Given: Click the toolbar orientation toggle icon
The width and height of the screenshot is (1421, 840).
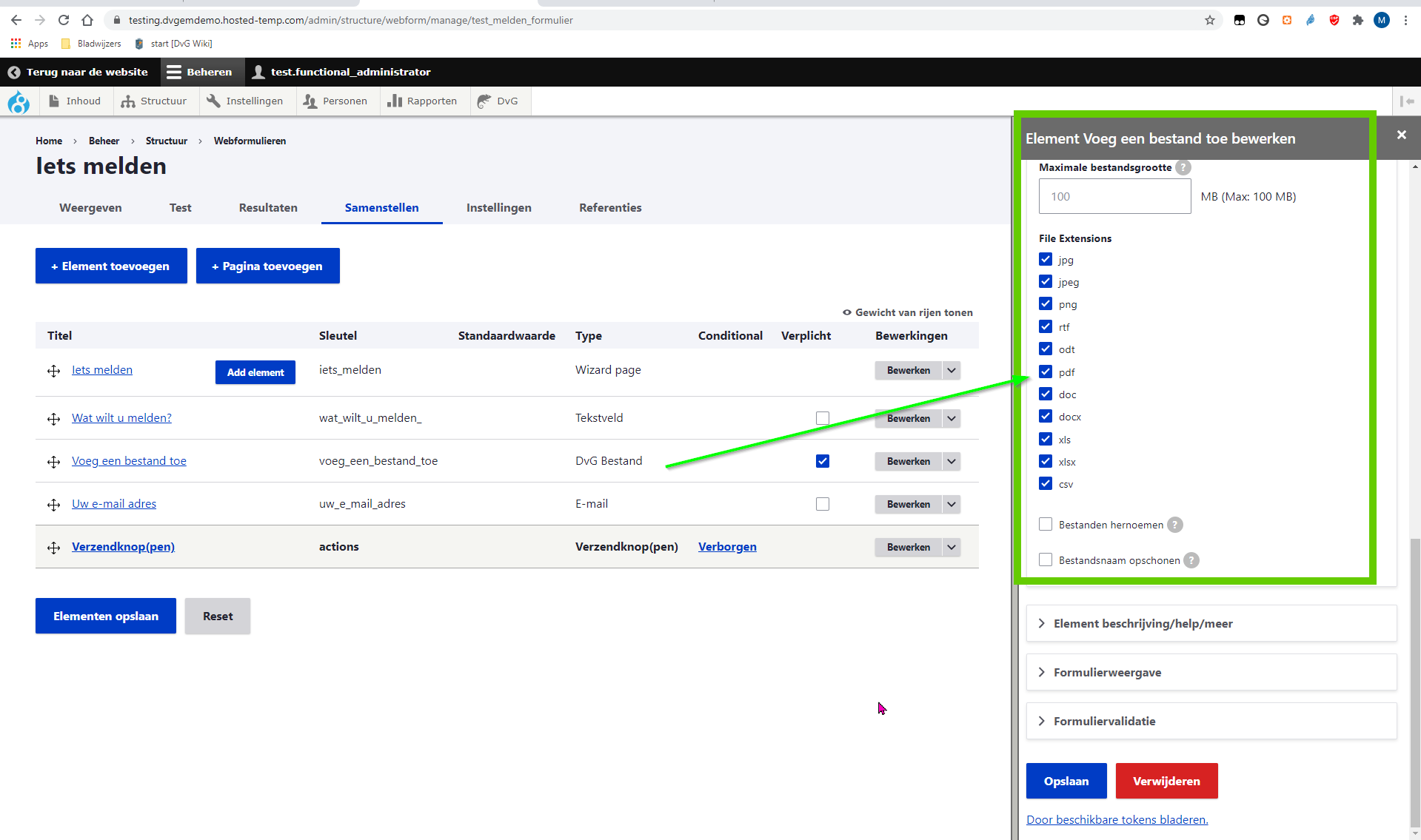Looking at the screenshot, I should (x=1407, y=101).
